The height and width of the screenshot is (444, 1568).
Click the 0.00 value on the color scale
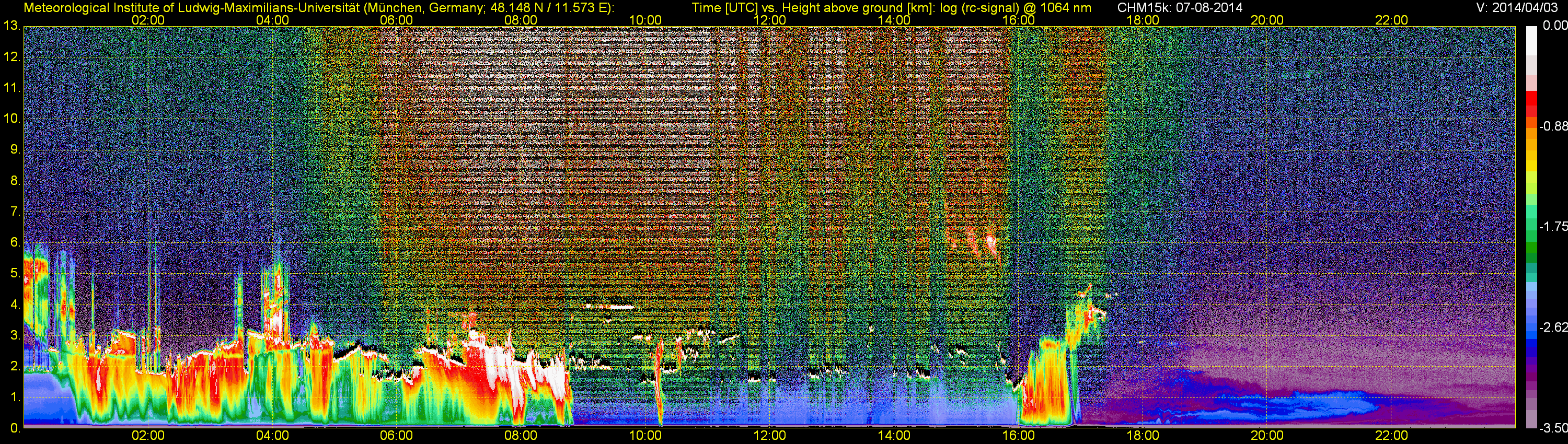pyautogui.click(x=1555, y=26)
